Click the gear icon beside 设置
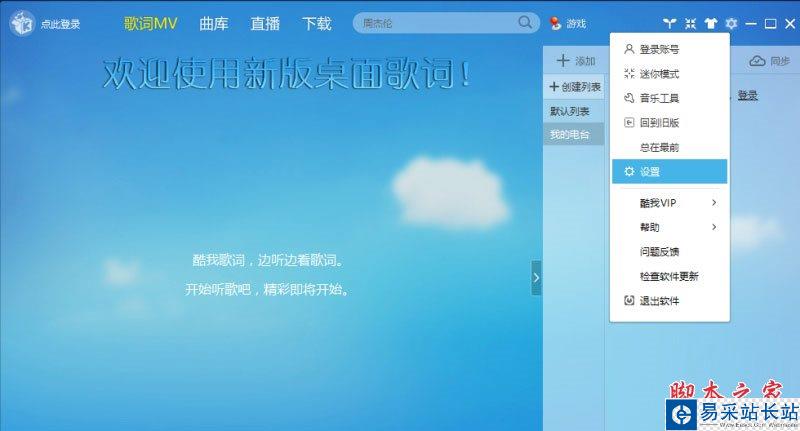 (x=629, y=171)
